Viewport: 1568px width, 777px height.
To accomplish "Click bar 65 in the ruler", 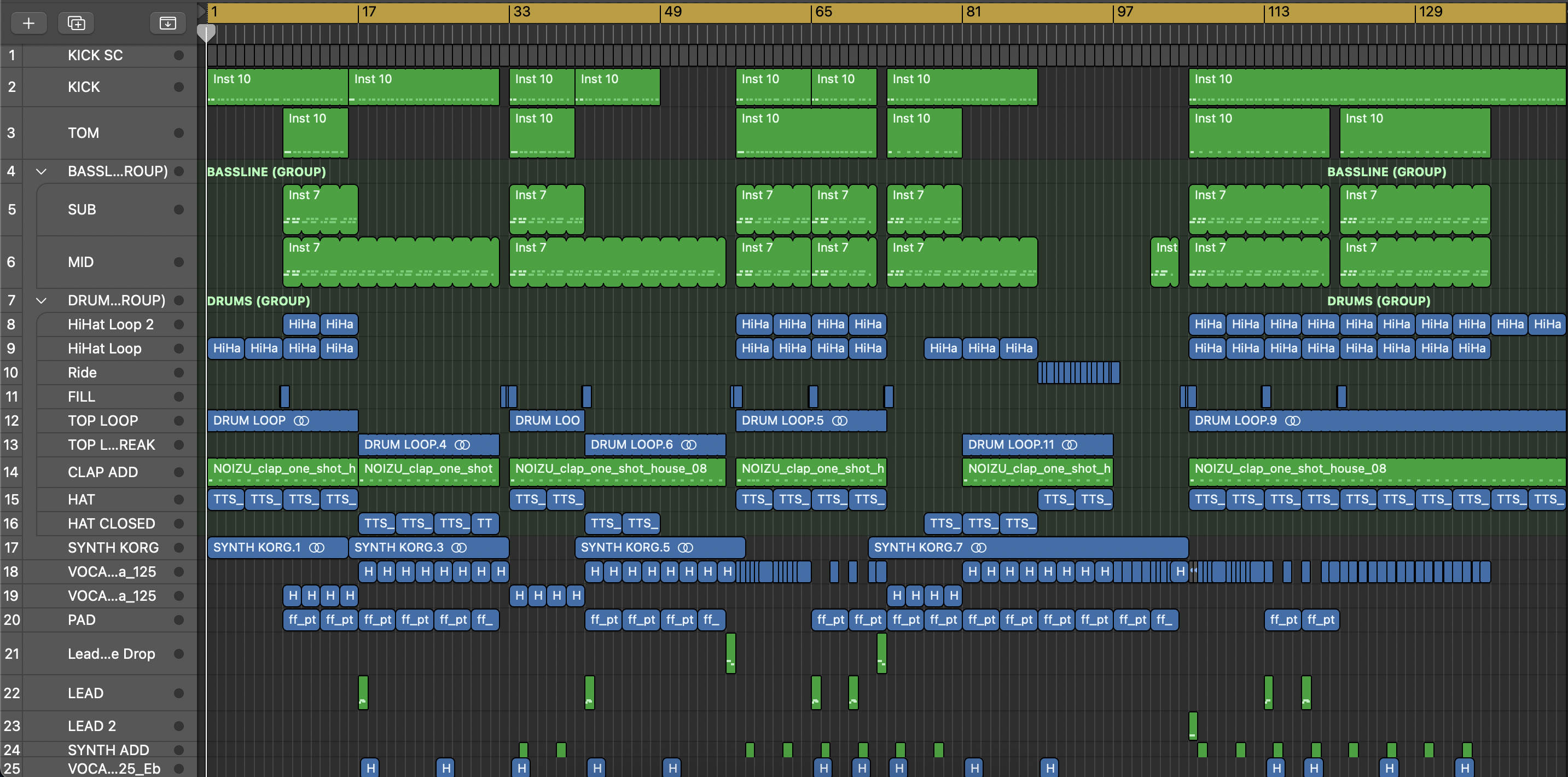I will point(823,11).
